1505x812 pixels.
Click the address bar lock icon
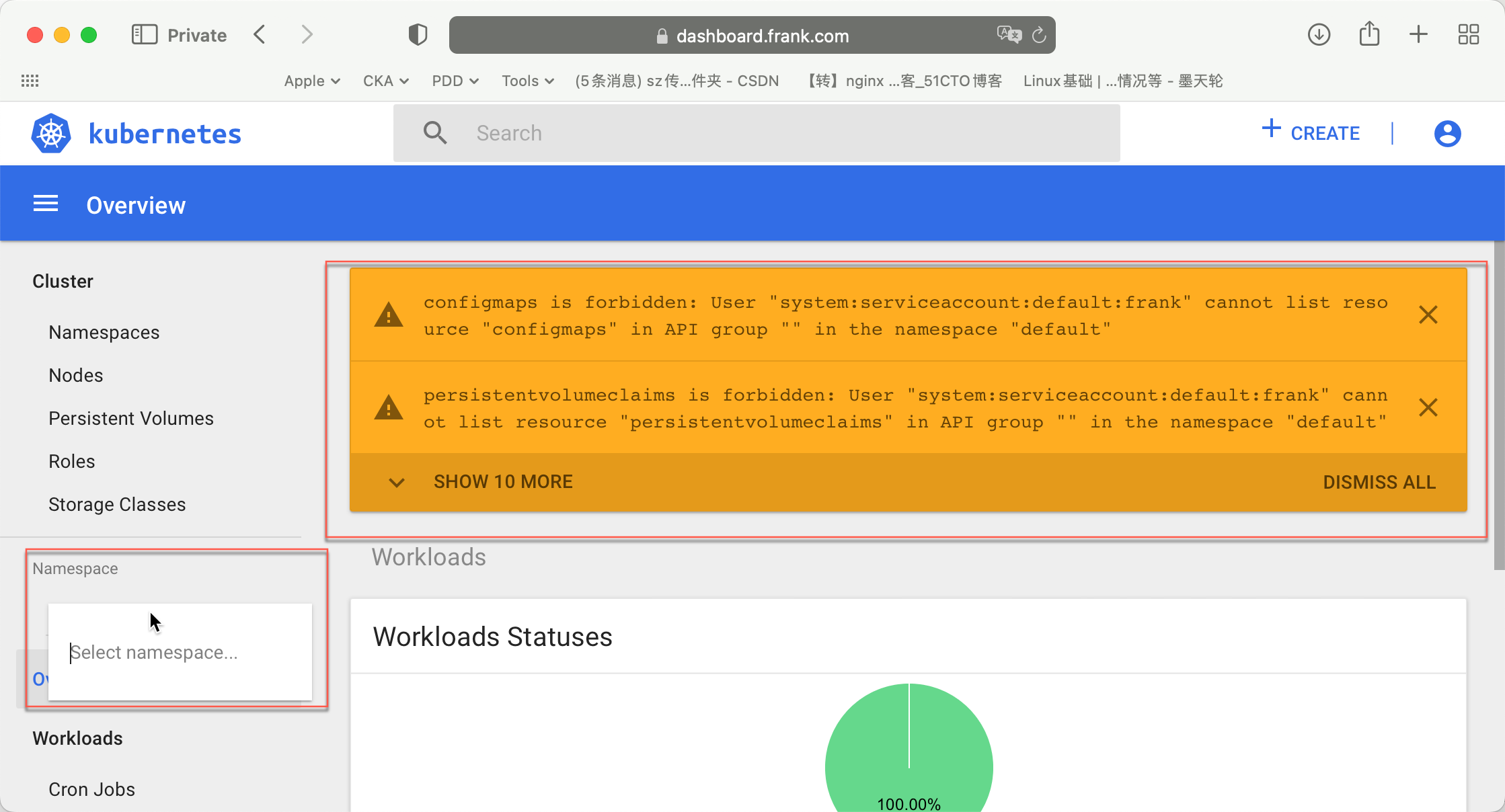coord(662,36)
